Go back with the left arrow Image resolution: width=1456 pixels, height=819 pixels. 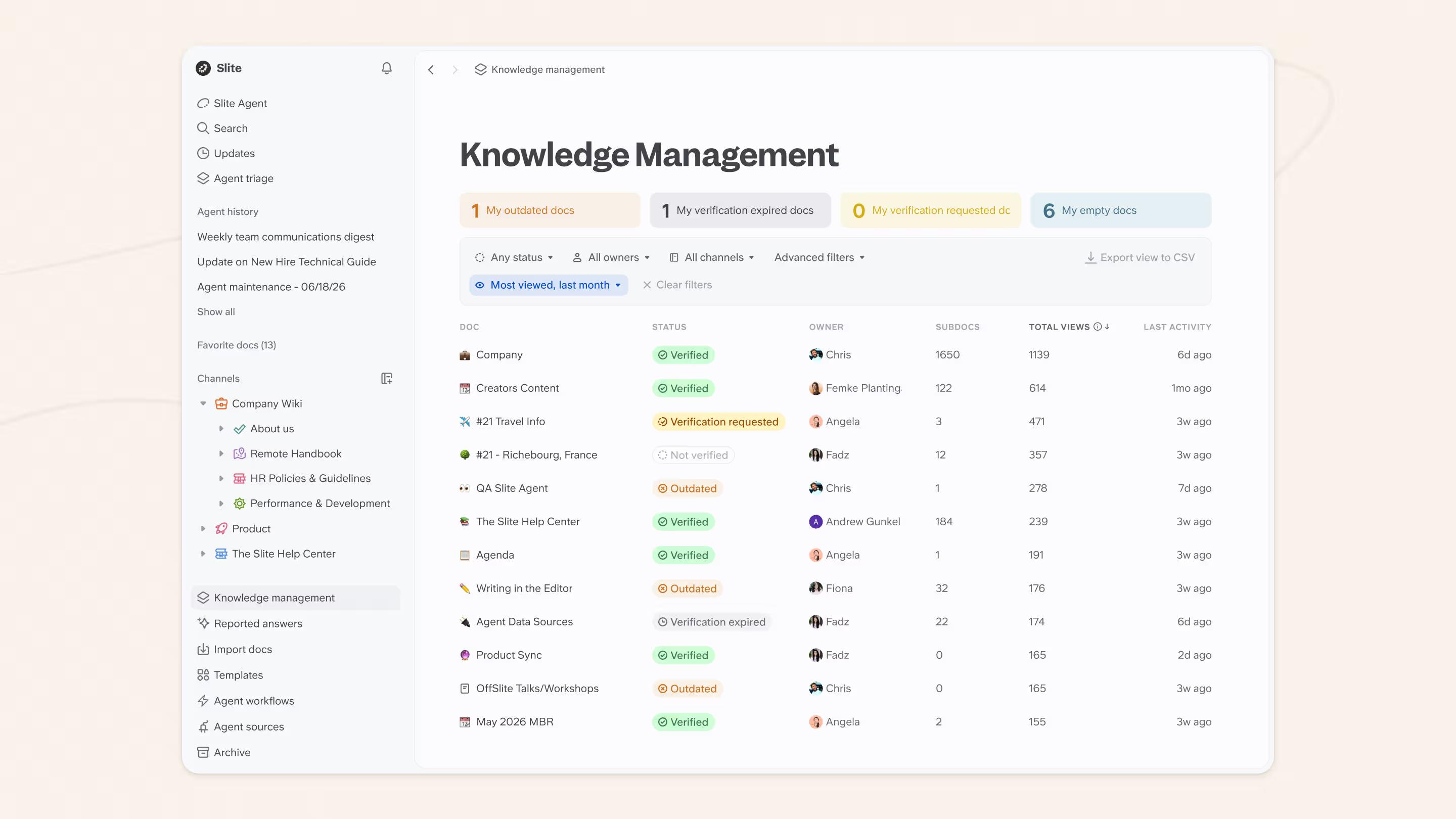click(431, 70)
